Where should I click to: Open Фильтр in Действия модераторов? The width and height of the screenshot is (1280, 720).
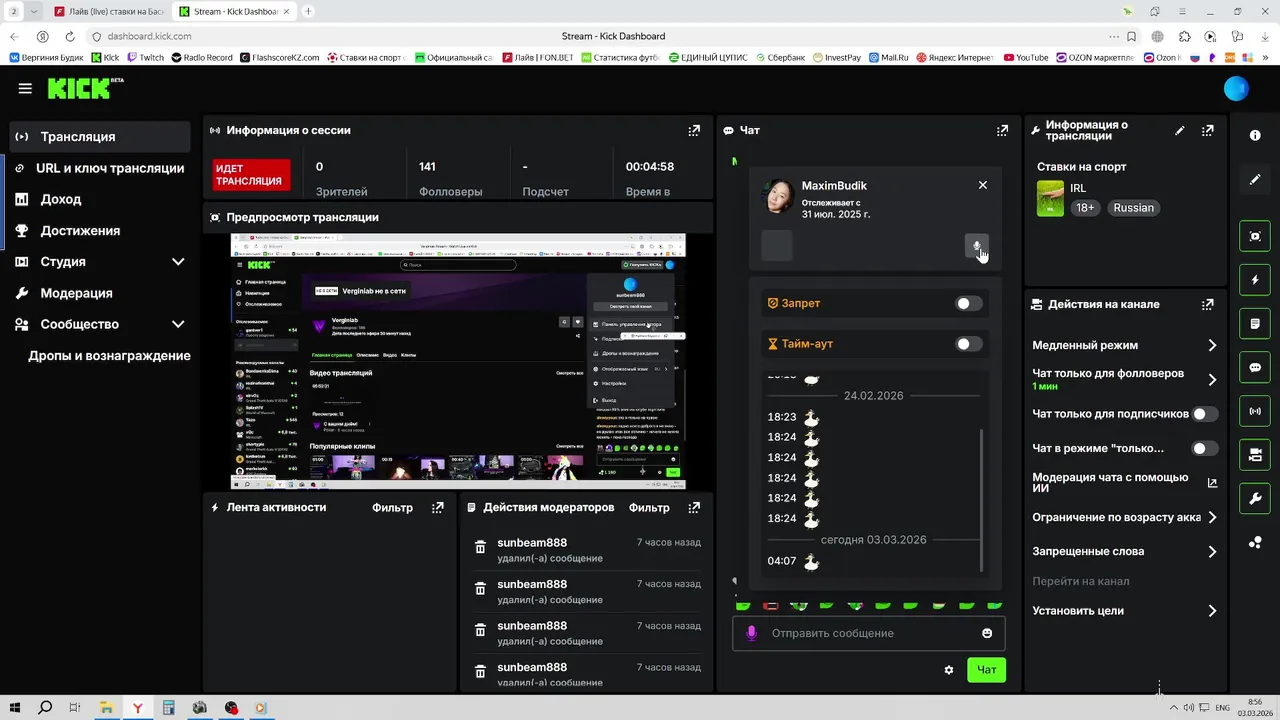click(649, 507)
